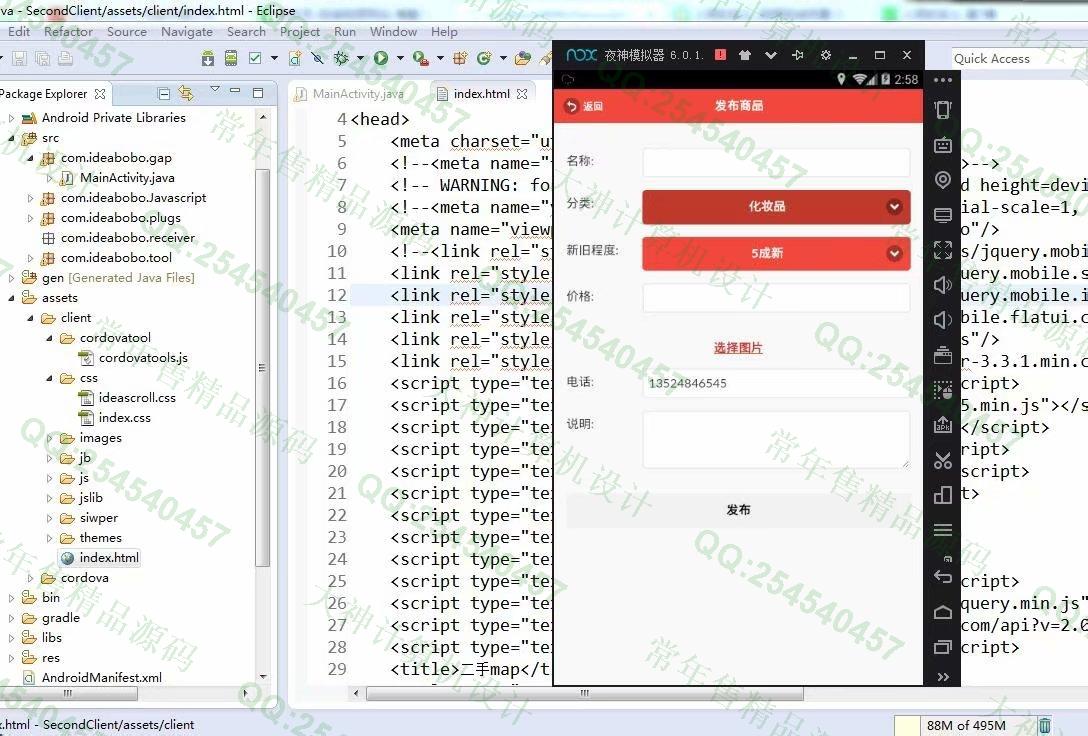Click the Open Type folder toolbar icon
Screen dimensions: 1088x736
tap(523, 58)
